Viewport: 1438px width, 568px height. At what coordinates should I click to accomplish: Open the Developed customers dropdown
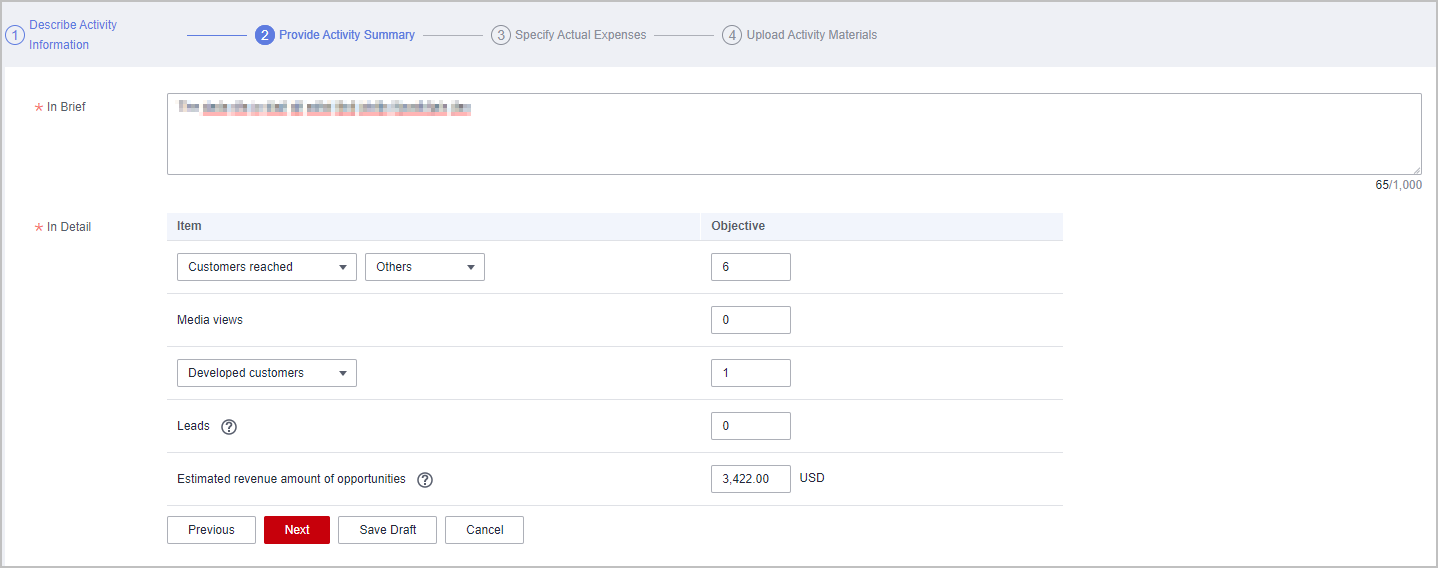pos(266,373)
